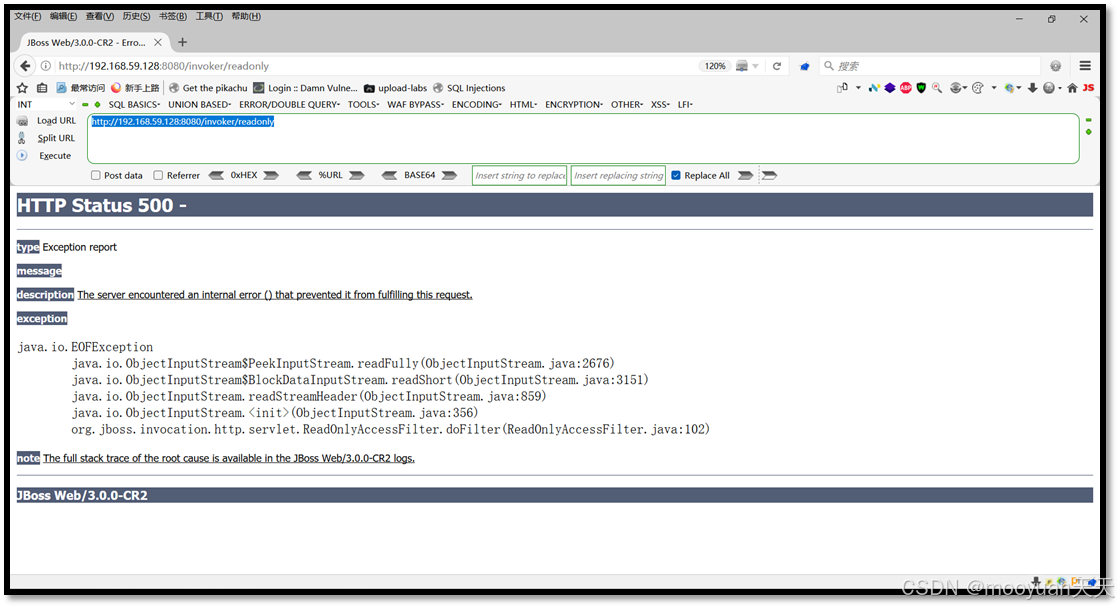The height and width of the screenshot is (608, 1119).
Task: Expand TOOLS HackBar menu
Action: [364, 105]
